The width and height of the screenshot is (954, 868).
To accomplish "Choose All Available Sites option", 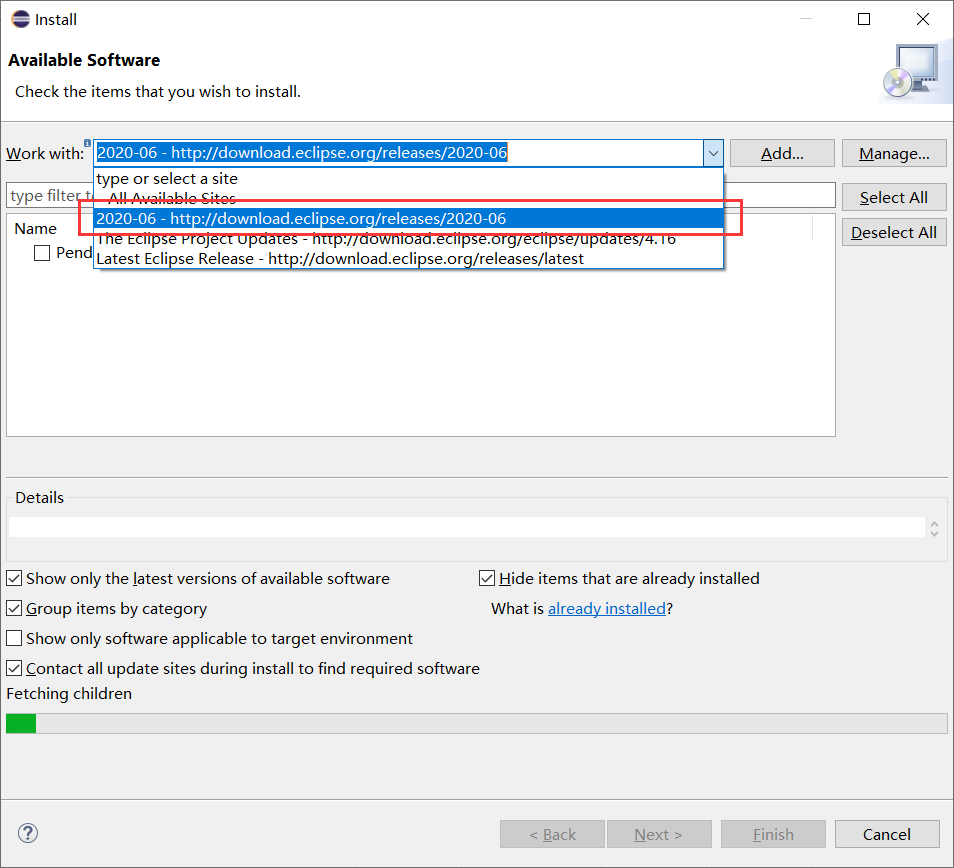I will (408, 198).
